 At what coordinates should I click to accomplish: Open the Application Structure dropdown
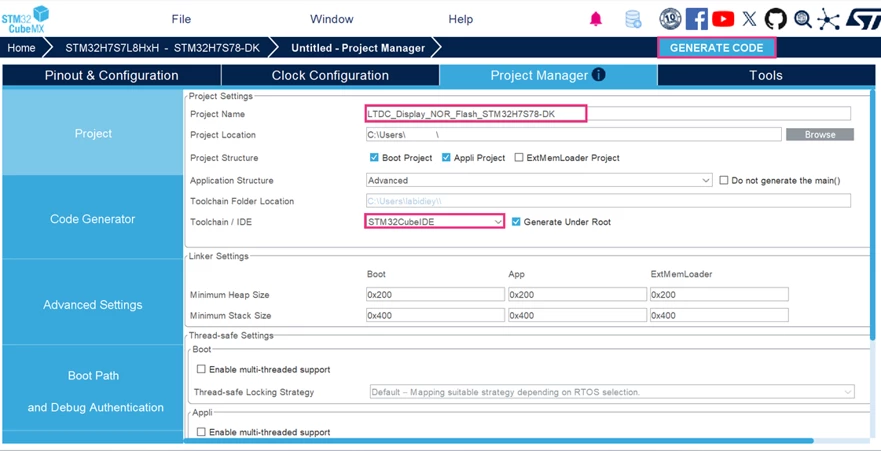pyautogui.click(x=539, y=180)
